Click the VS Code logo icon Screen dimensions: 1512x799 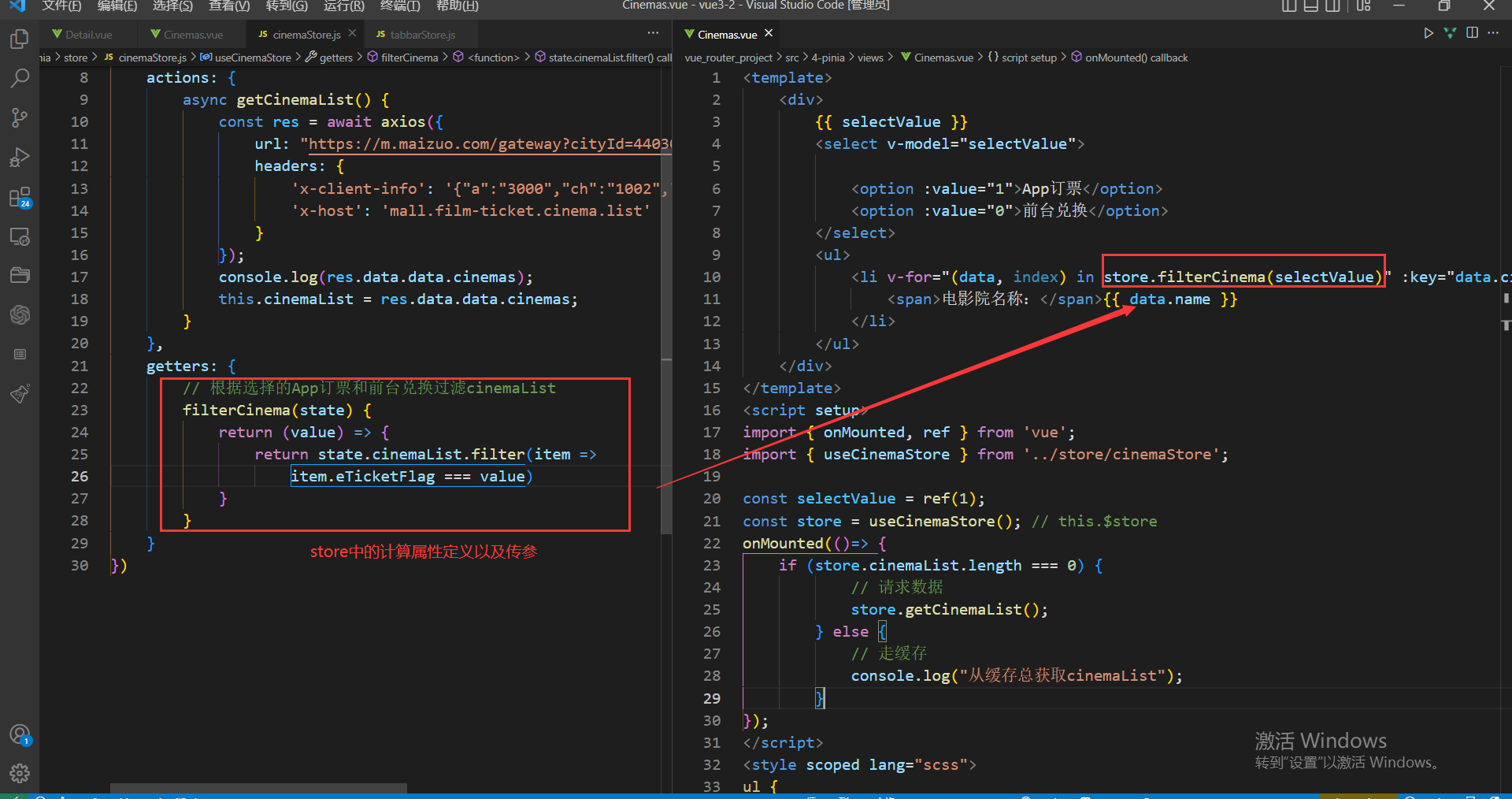click(17, 6)
